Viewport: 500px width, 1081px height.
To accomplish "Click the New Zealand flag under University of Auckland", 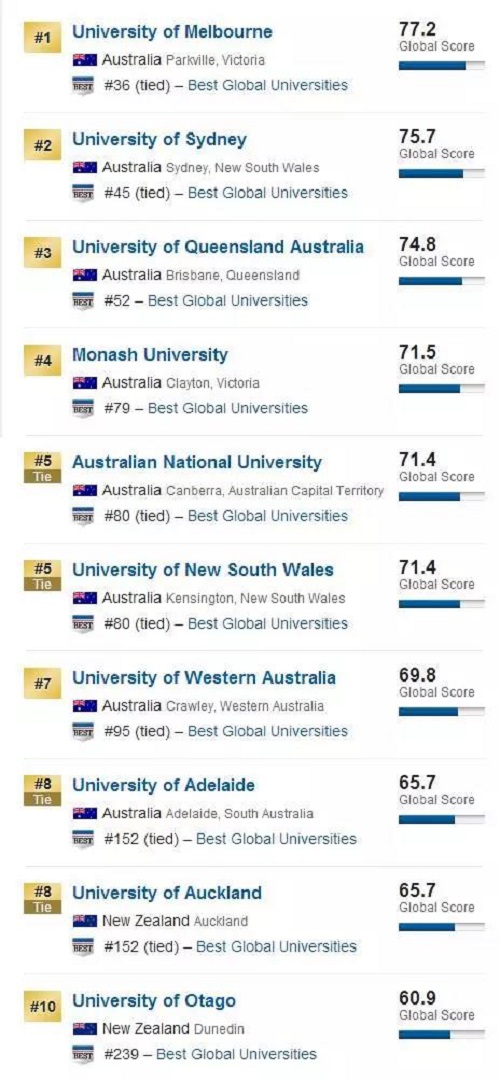I will pos(84,920).
